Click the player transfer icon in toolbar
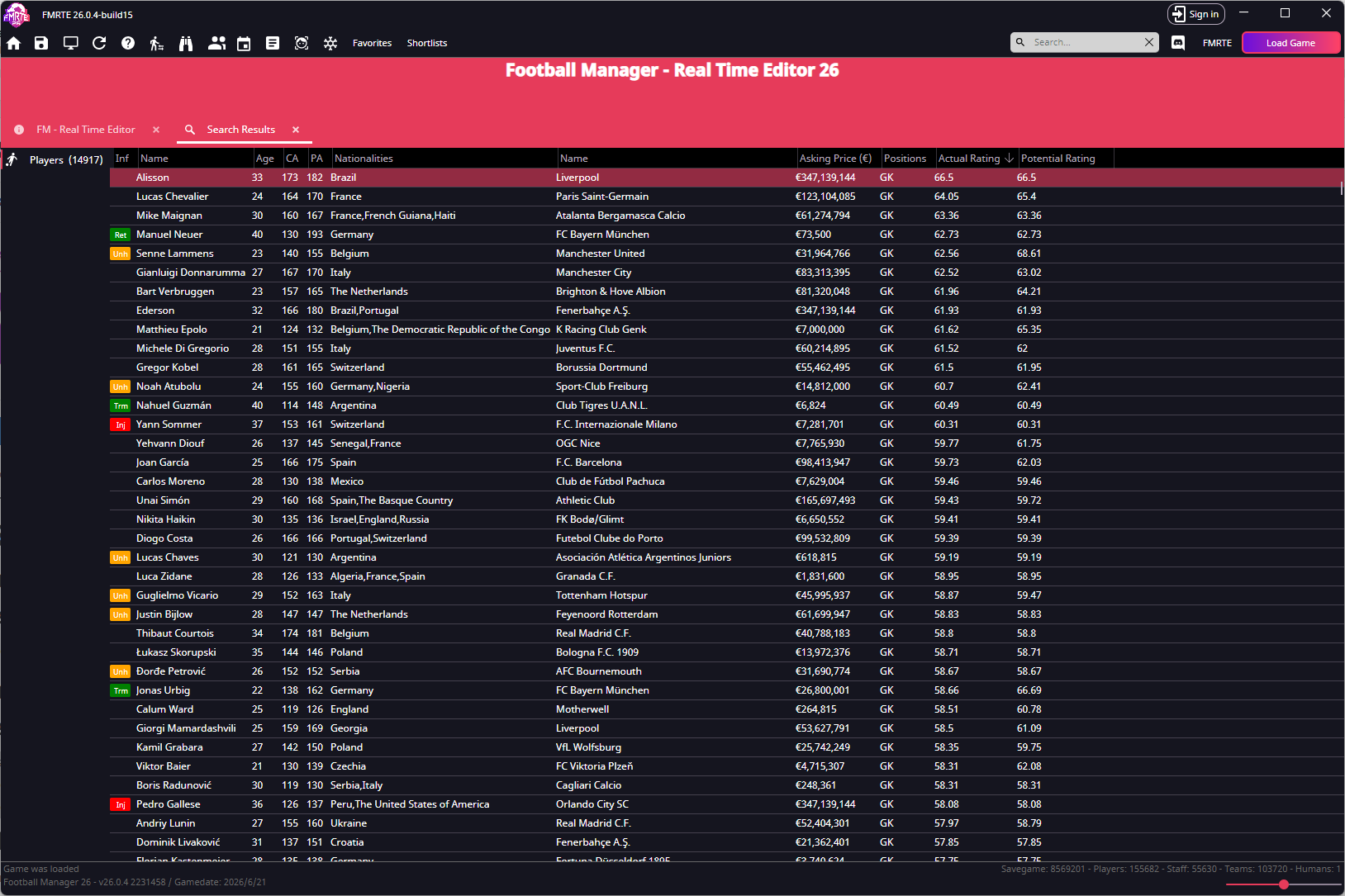 [x=156, y=43]
